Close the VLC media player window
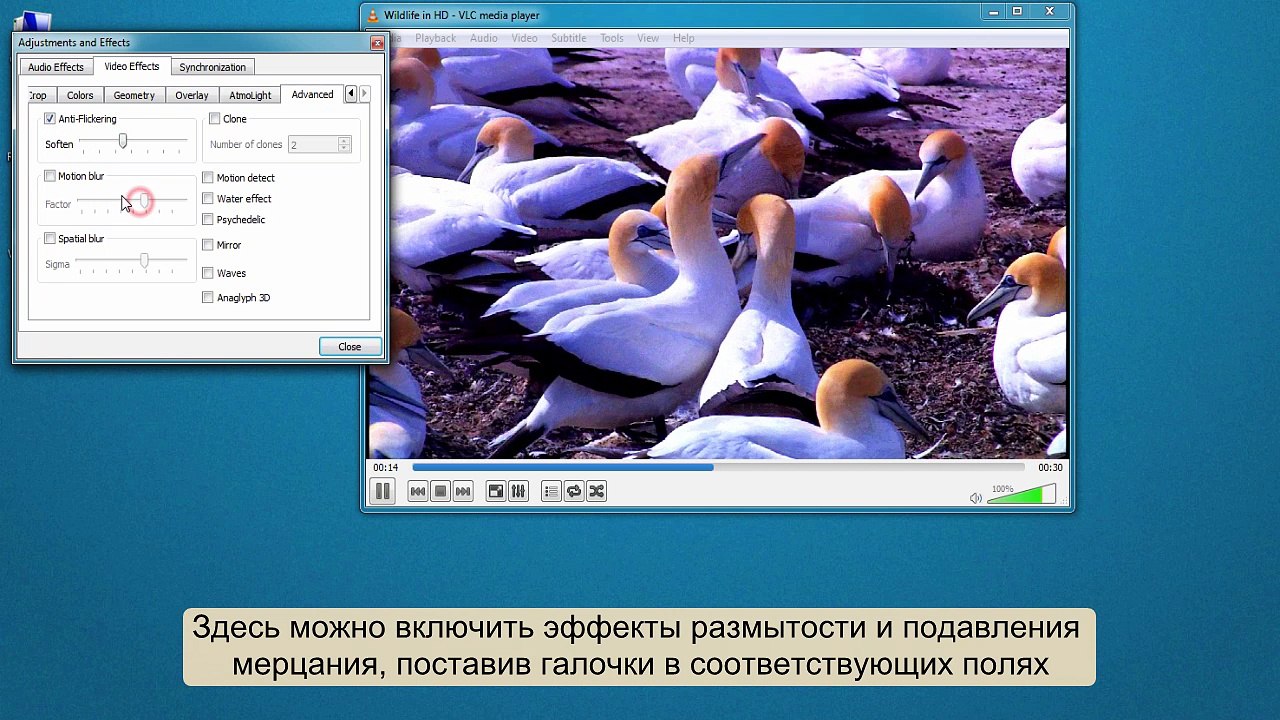Viewport: 1280px width, 720px height. click(x=1050, y=12)
